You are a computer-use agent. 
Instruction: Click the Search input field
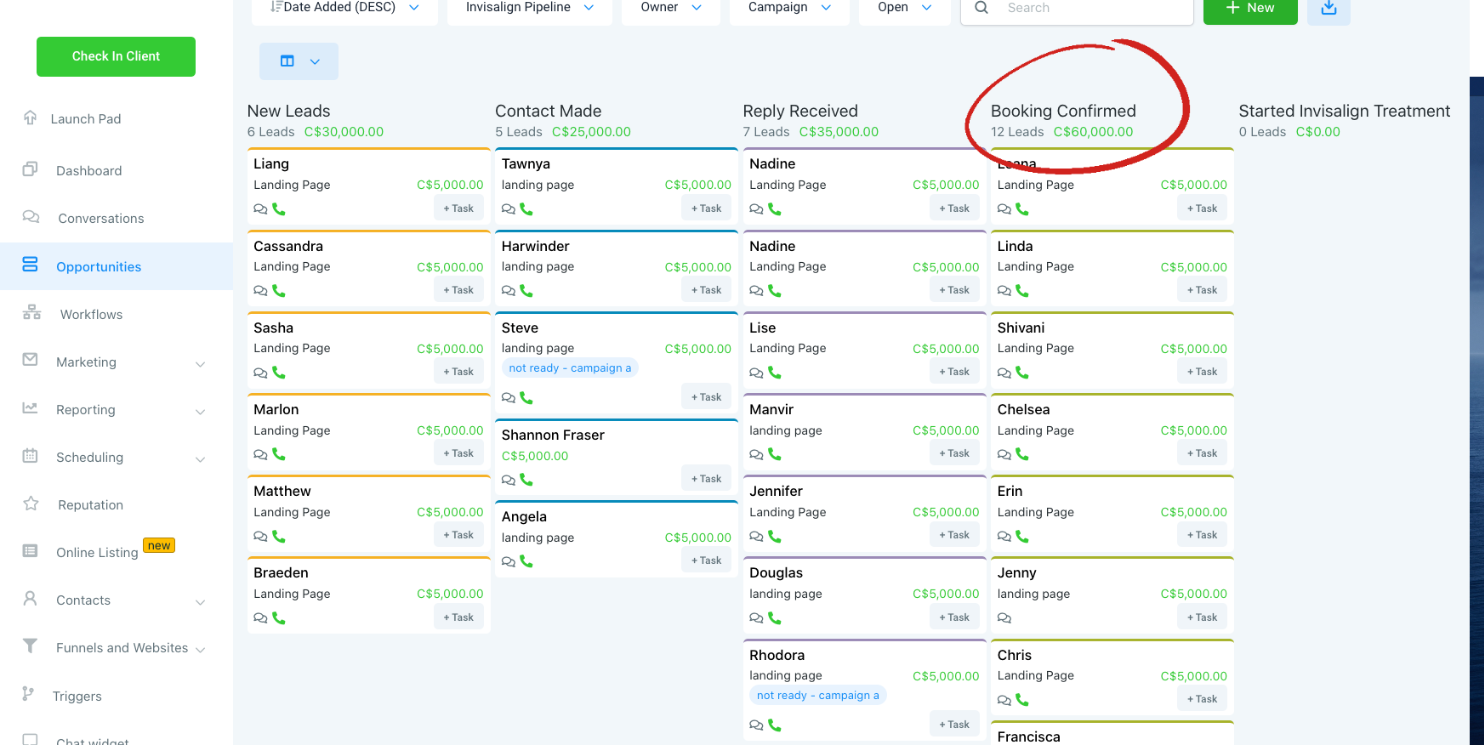pyautogui.click(x=1077, y=8)
